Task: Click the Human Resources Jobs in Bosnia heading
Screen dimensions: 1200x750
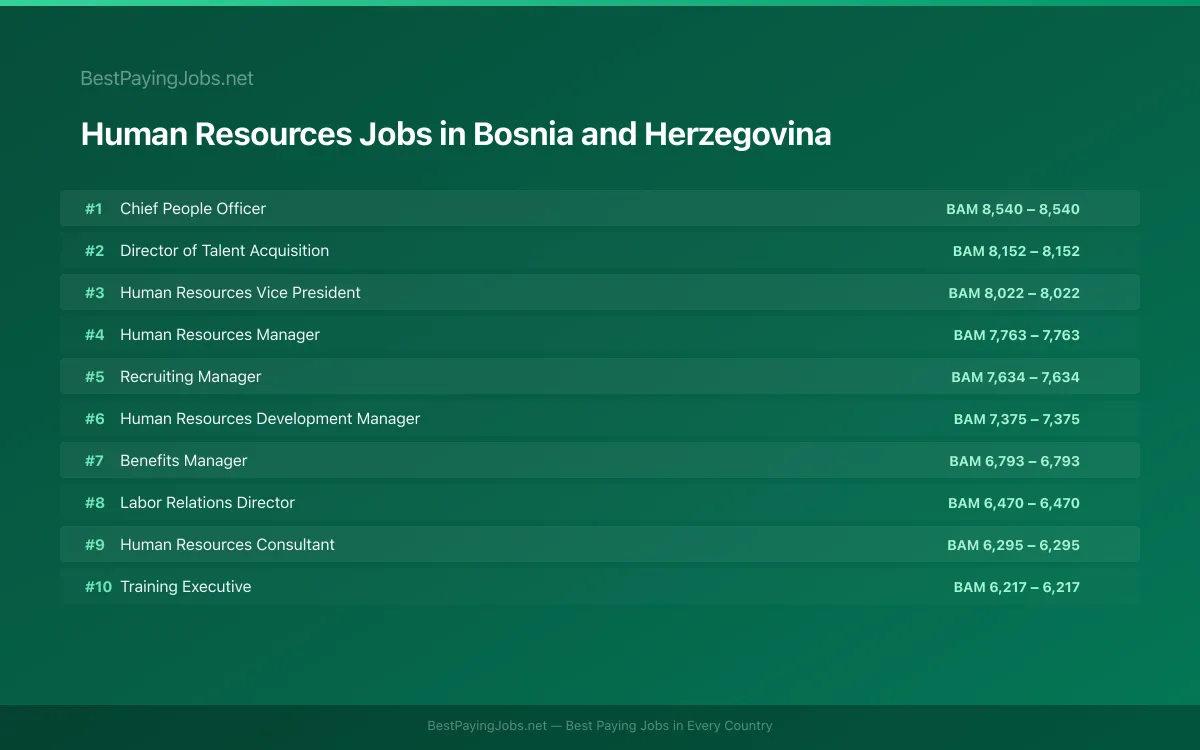Action: (x=456, y=134)
